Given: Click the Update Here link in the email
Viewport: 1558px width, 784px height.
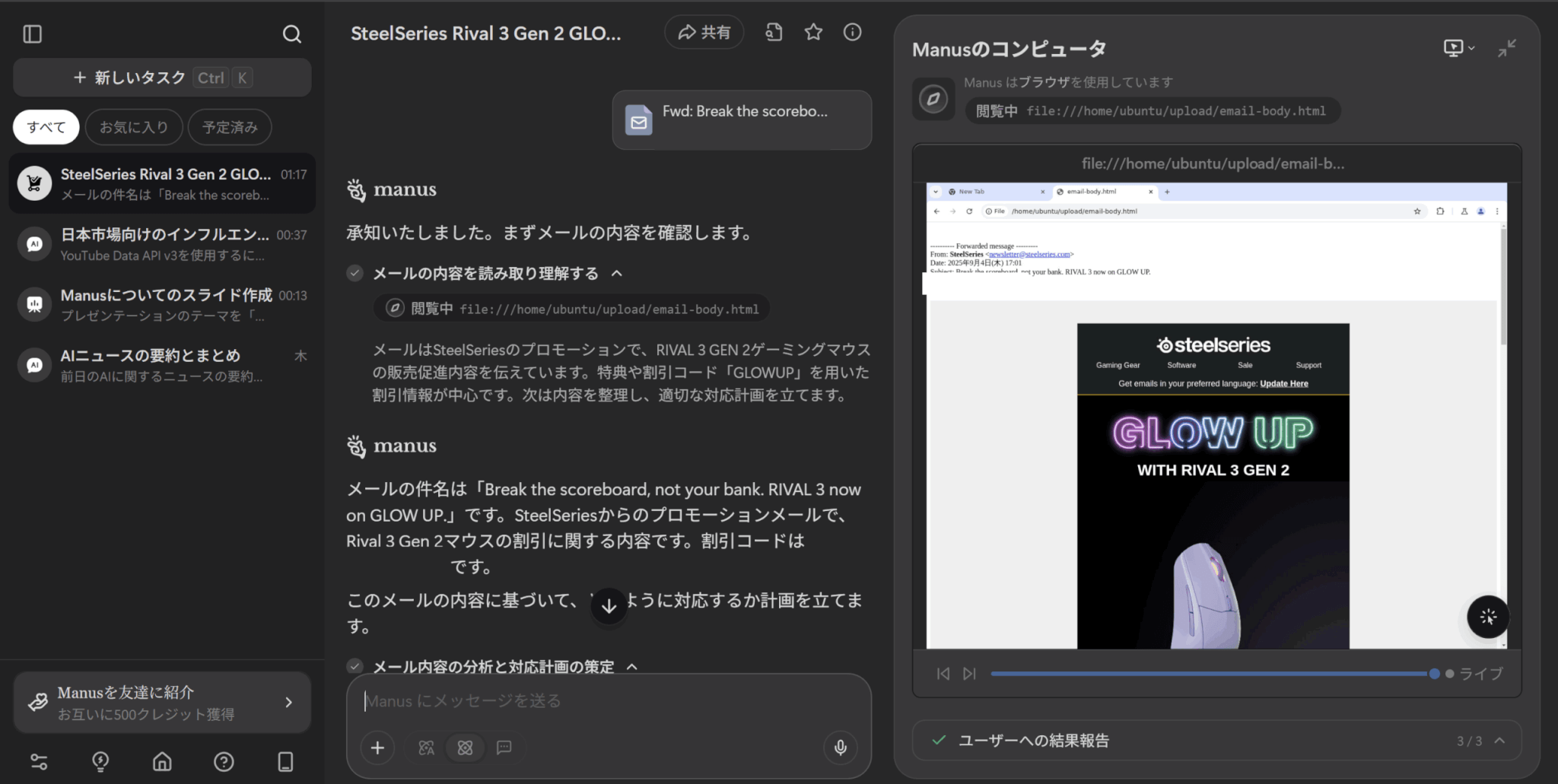Looking at the screenshot, I should tap(1284, 383).
